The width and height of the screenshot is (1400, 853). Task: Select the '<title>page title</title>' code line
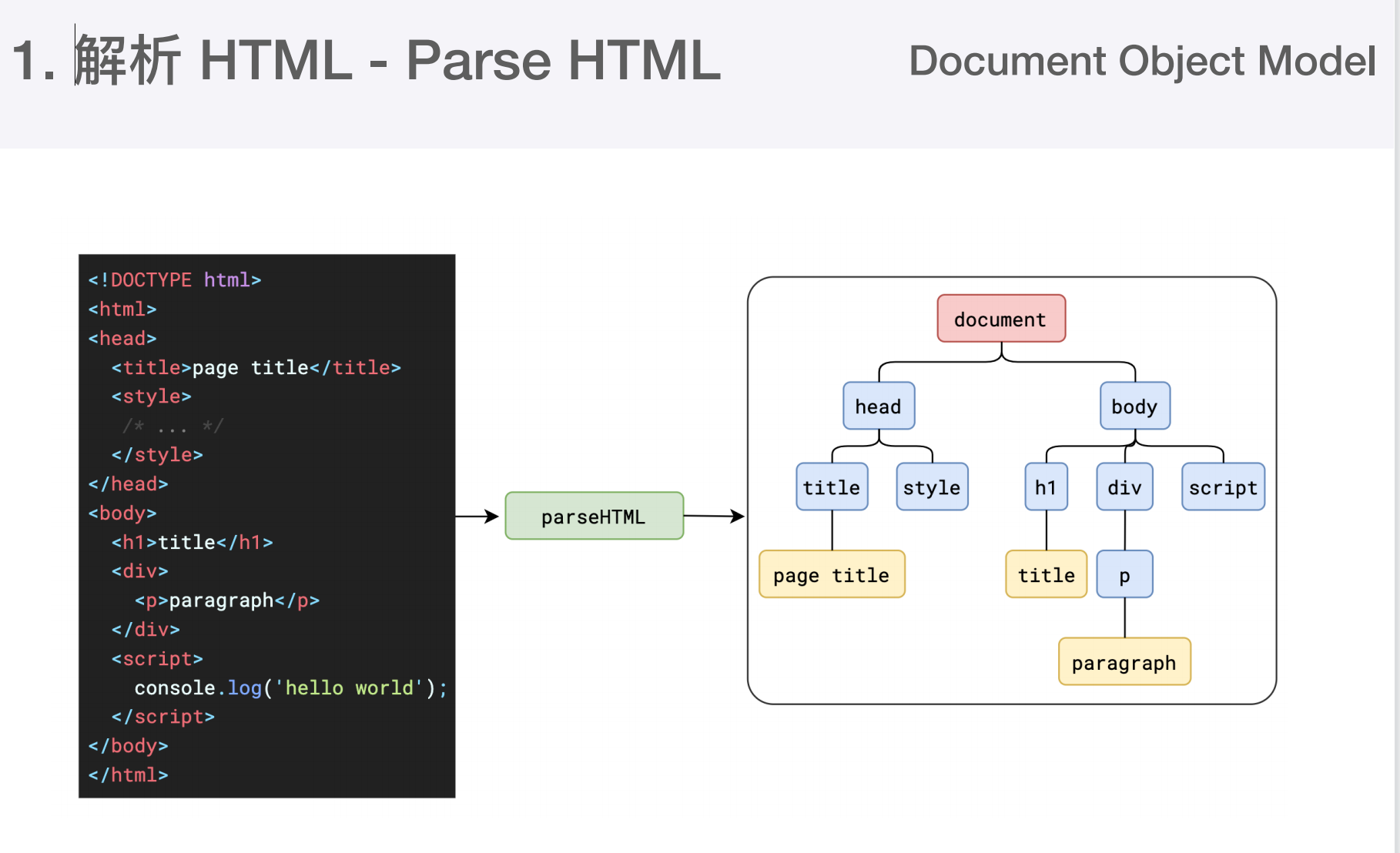tap(256, 367)
